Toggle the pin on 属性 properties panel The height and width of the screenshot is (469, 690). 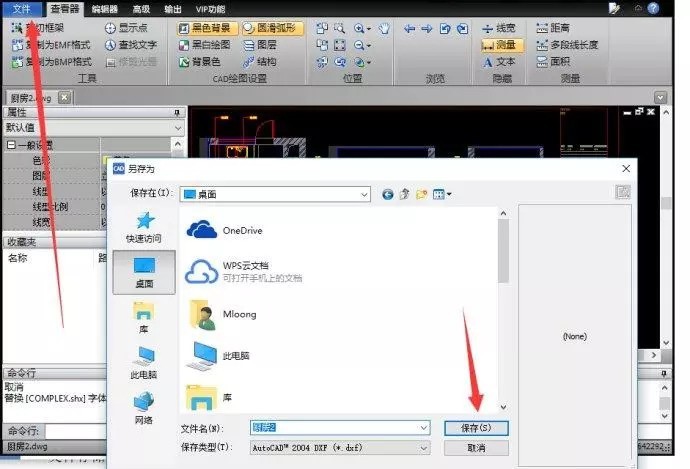177,113
